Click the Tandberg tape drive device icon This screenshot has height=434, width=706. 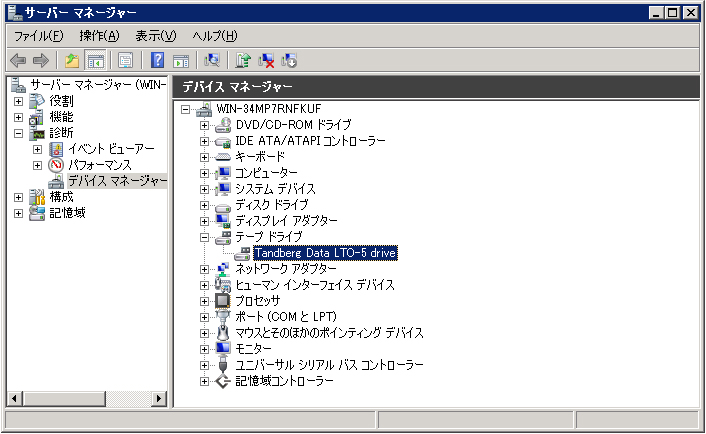click(x=242, y=253)
